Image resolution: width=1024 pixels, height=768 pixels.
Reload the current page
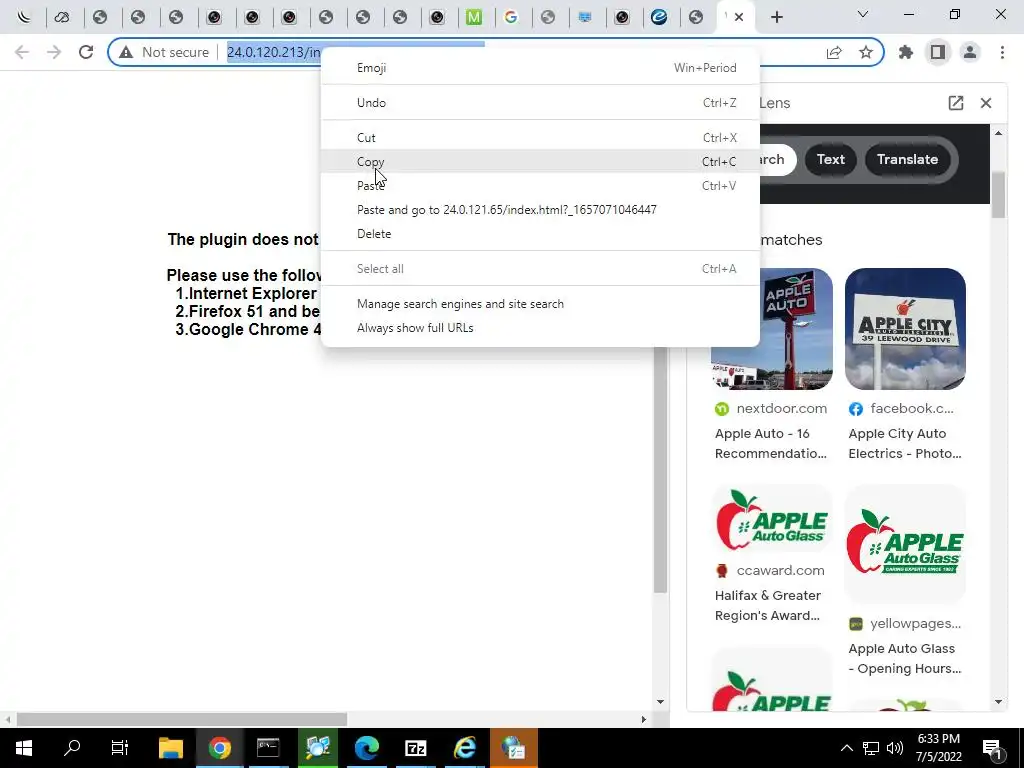(x=86, y=52)
